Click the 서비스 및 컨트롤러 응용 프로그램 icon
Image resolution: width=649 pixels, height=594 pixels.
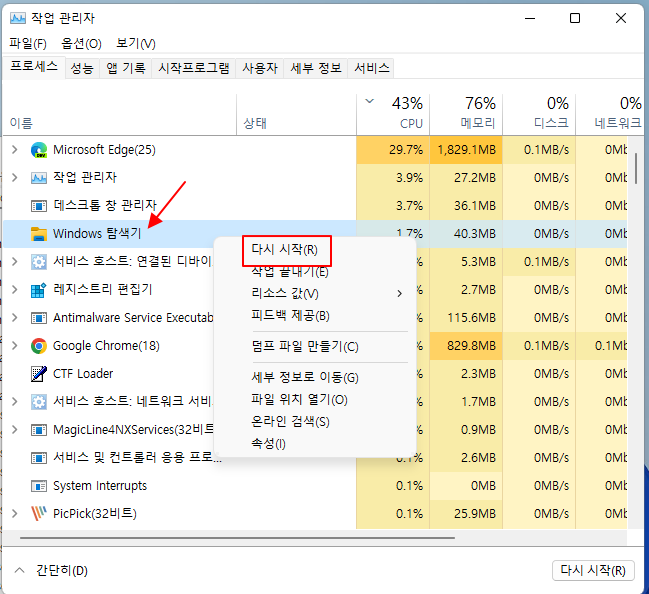click(x=39, y=458)
